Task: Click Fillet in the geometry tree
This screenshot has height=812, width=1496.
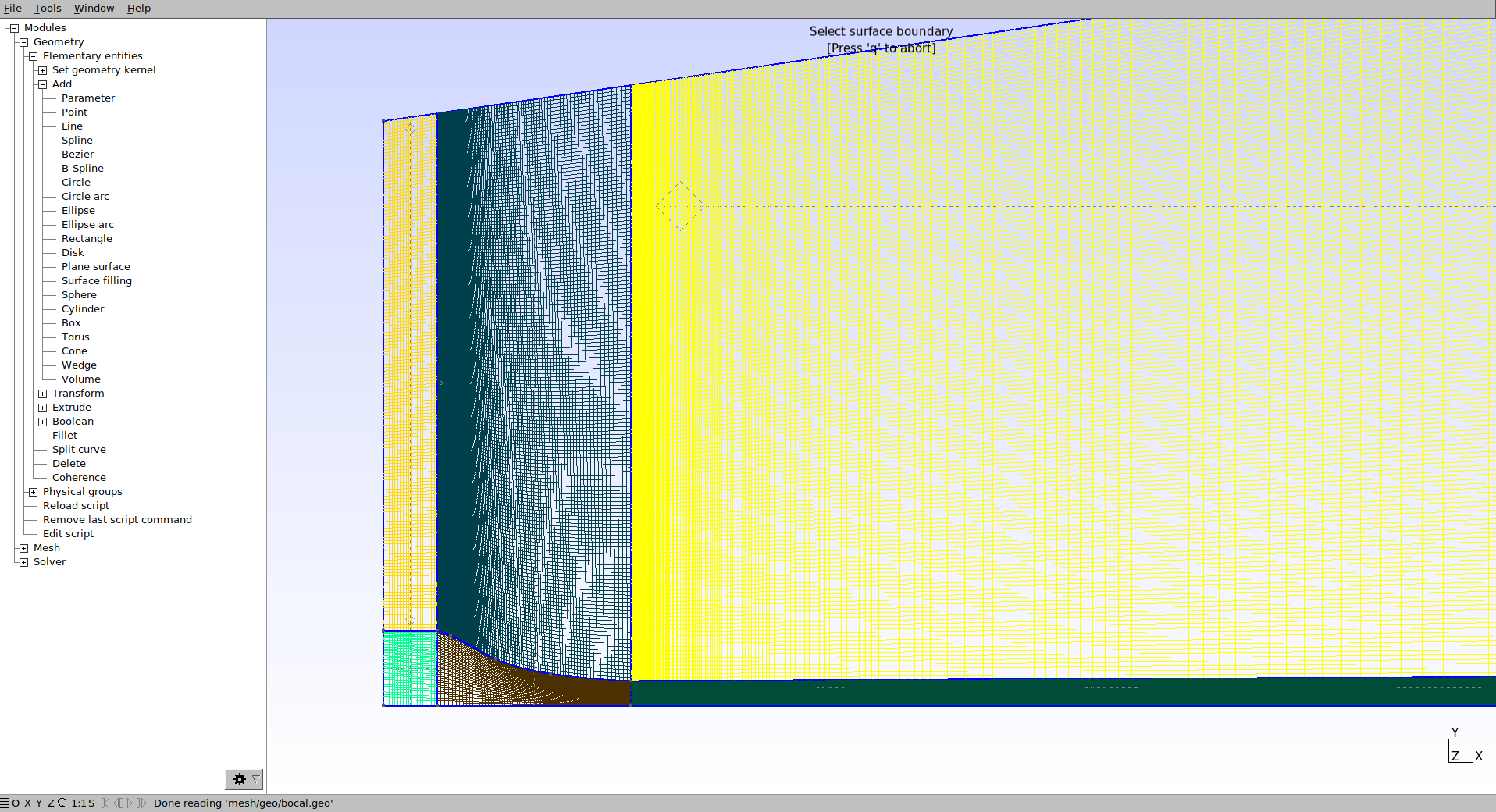Action: 65,436
